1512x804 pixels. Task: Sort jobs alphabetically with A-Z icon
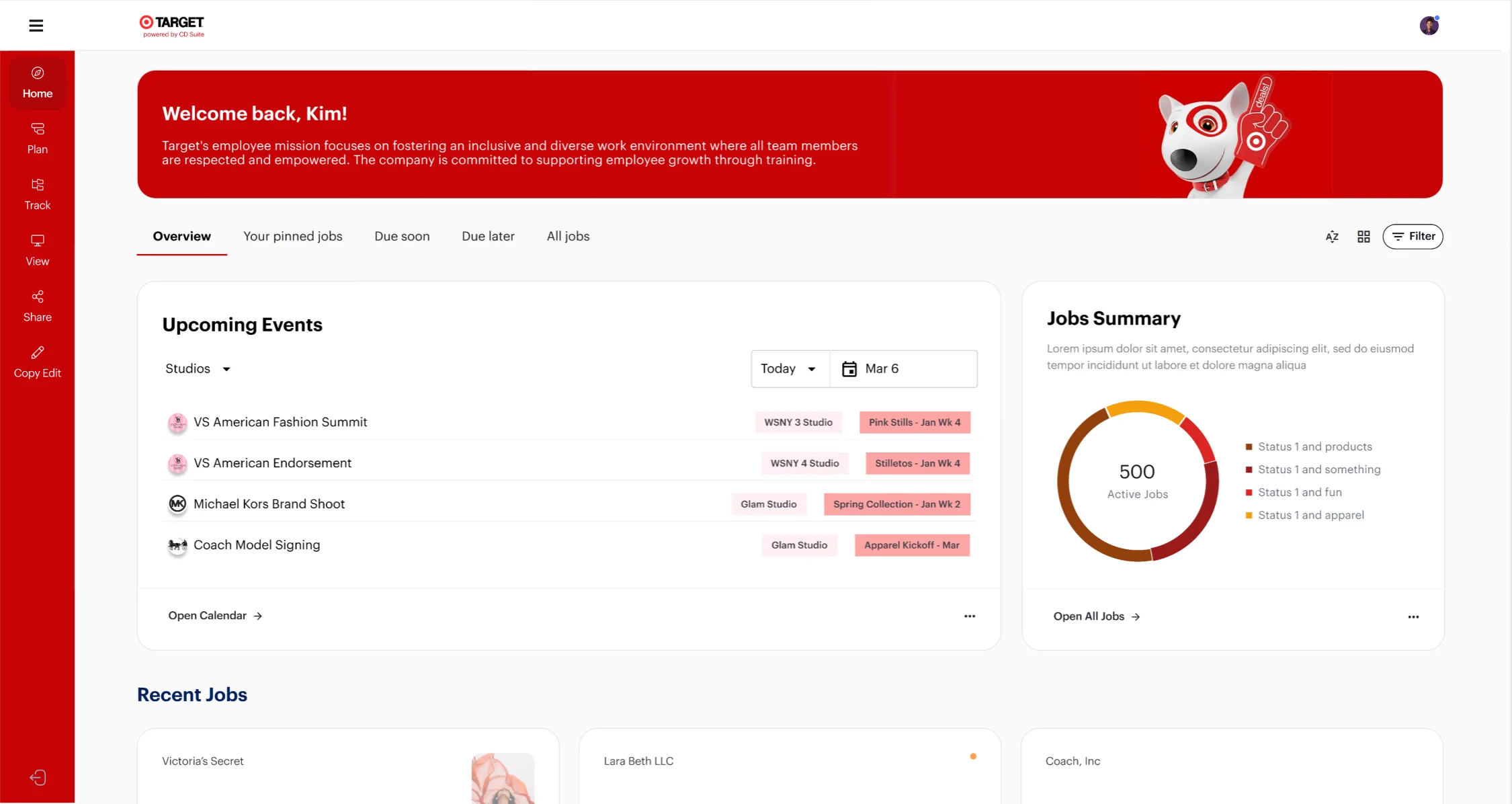[1332, 237]
